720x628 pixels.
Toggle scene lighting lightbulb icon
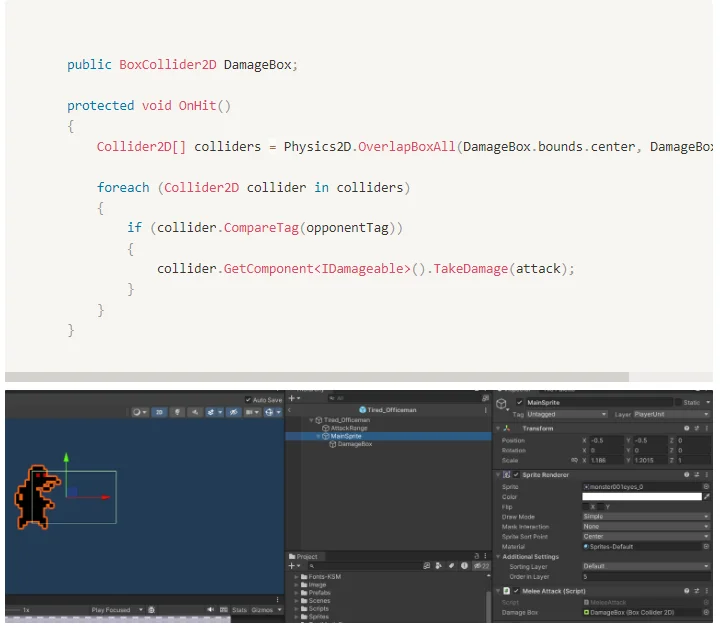point(177,411)
